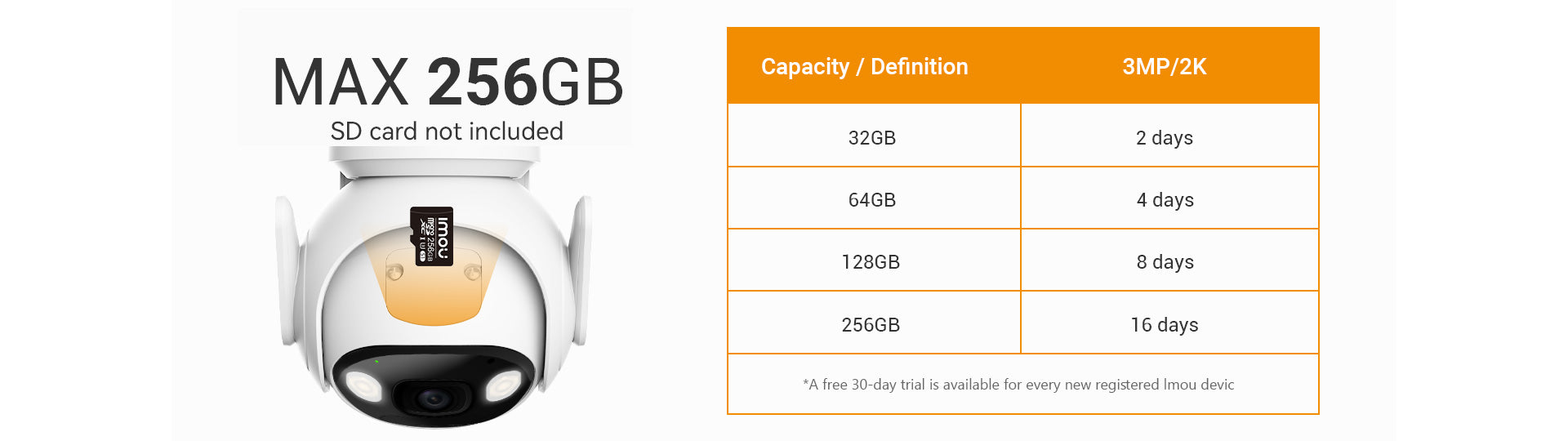Viewport: 1568px width, 441px height.
Task: Click the 64GB capacity cell
Action: [x=871, y=200]
